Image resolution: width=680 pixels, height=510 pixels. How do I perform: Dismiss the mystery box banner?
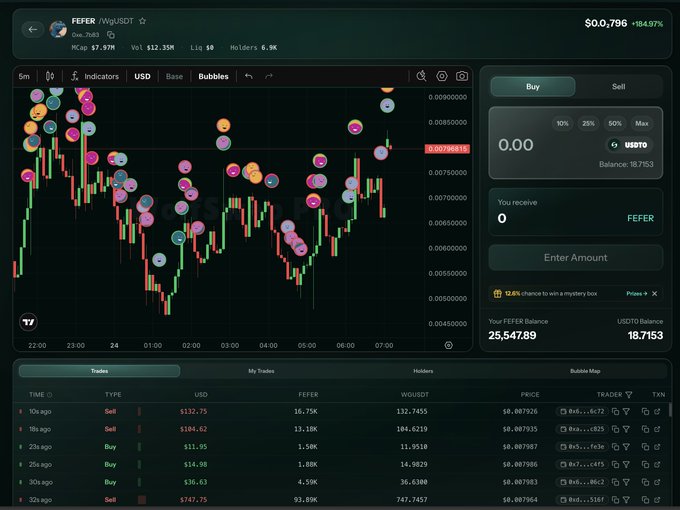pos(654,294)
